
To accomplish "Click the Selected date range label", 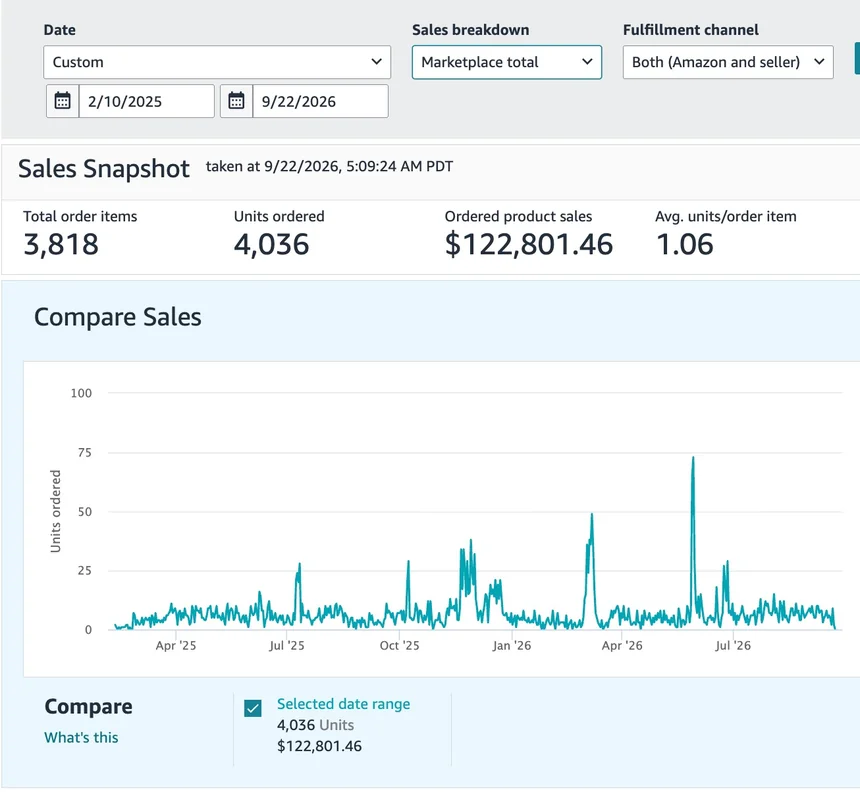I will pos(343,704).
